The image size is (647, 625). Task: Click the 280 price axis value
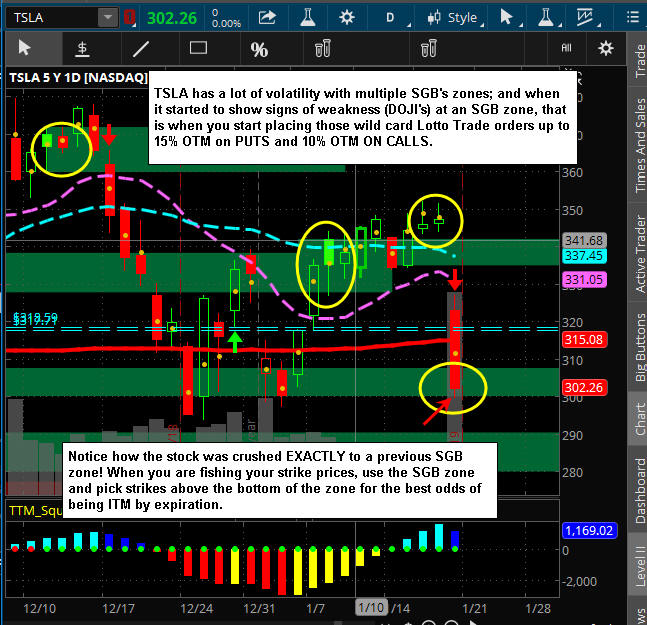coord(572,472)
